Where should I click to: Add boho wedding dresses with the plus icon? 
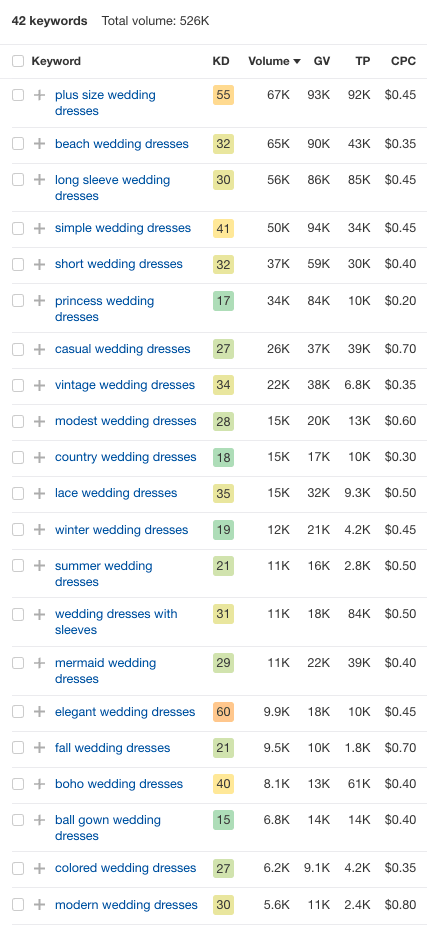pyautogui.click(x=39, y=784)
